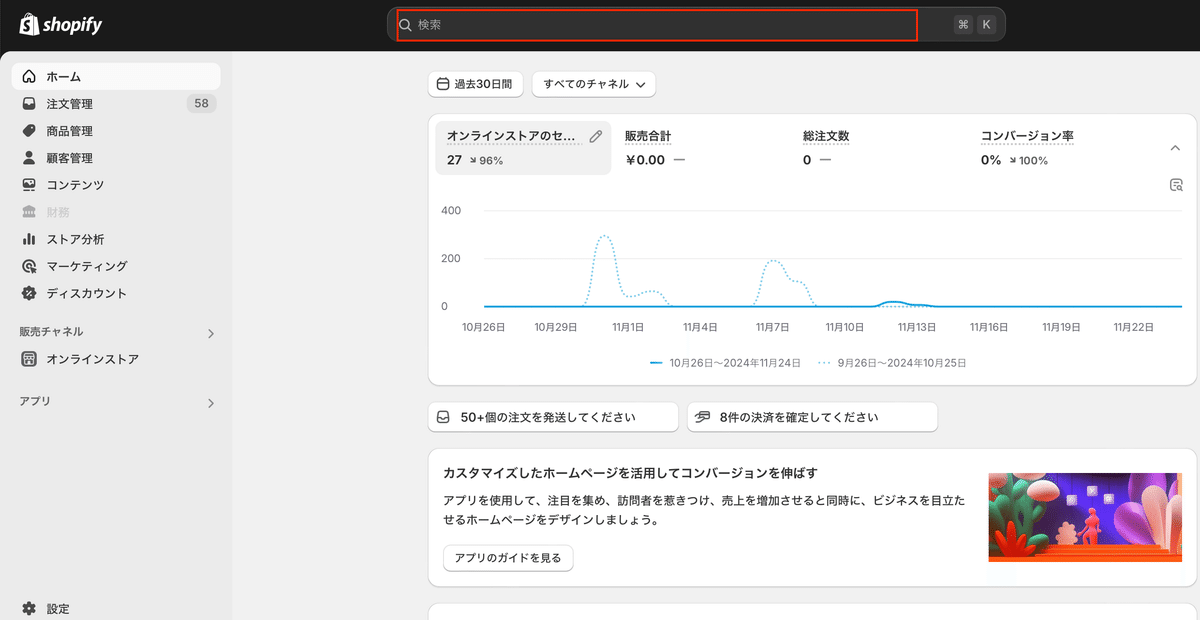Image resolution: width=1200 pixels, height=620 pixels.
Task: Select the オンラインストアのセ… metric card
Action: pyautogui.click(x=523, y=148)
